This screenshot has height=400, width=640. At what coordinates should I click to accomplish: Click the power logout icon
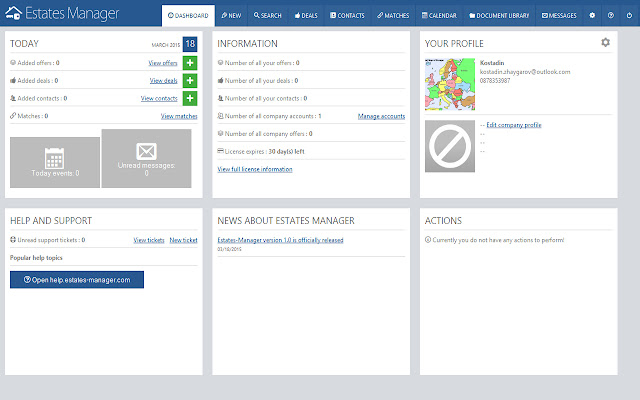[629, 16]
